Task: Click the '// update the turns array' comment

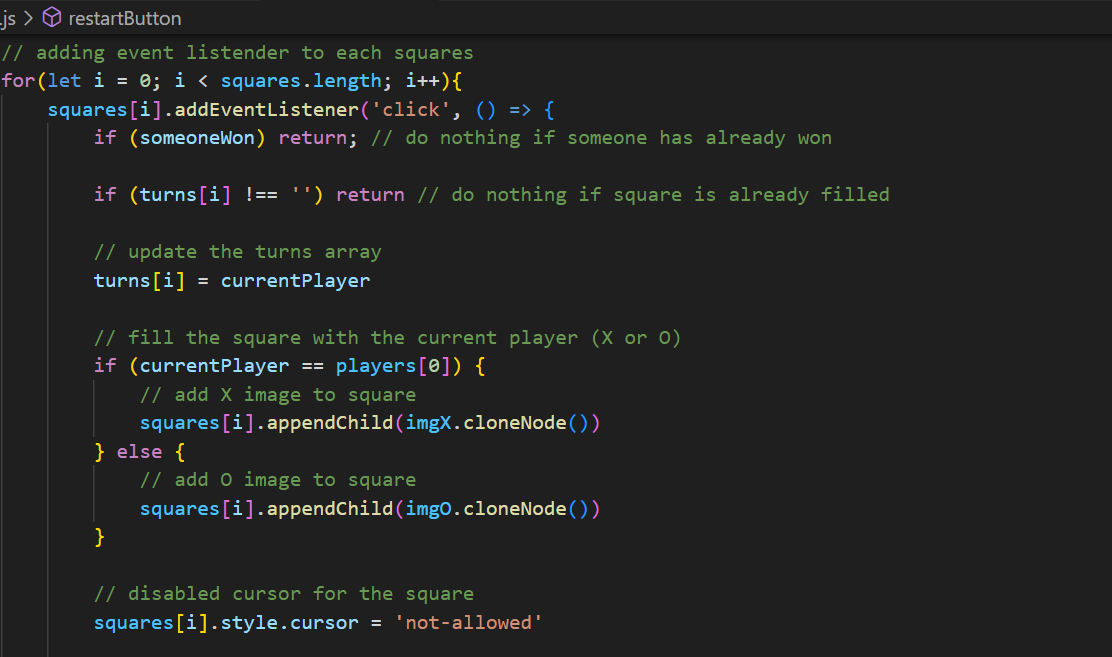Action: coord(238,251)
